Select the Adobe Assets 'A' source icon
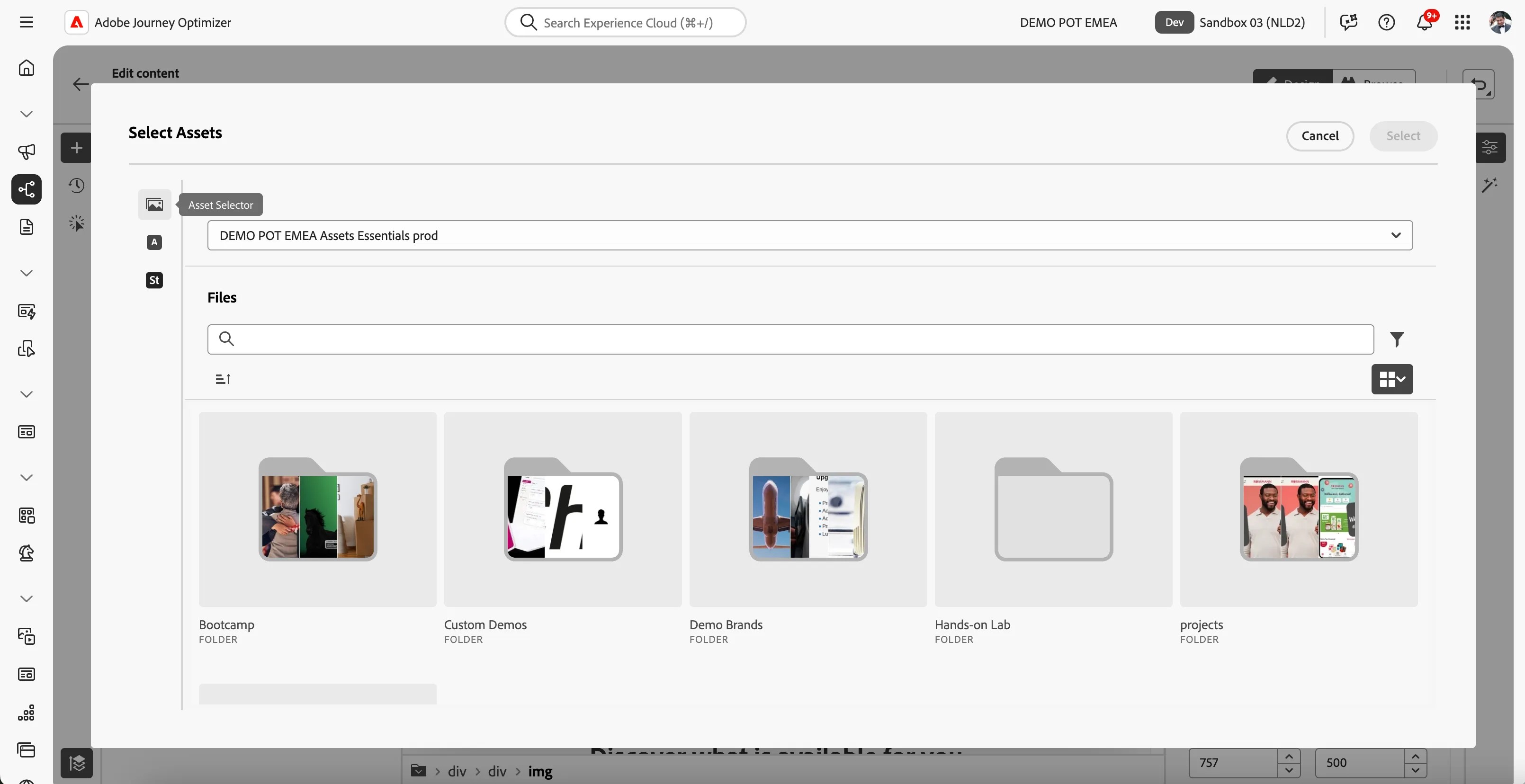This screenshot has width=1525, height=784. pos(154,242)
